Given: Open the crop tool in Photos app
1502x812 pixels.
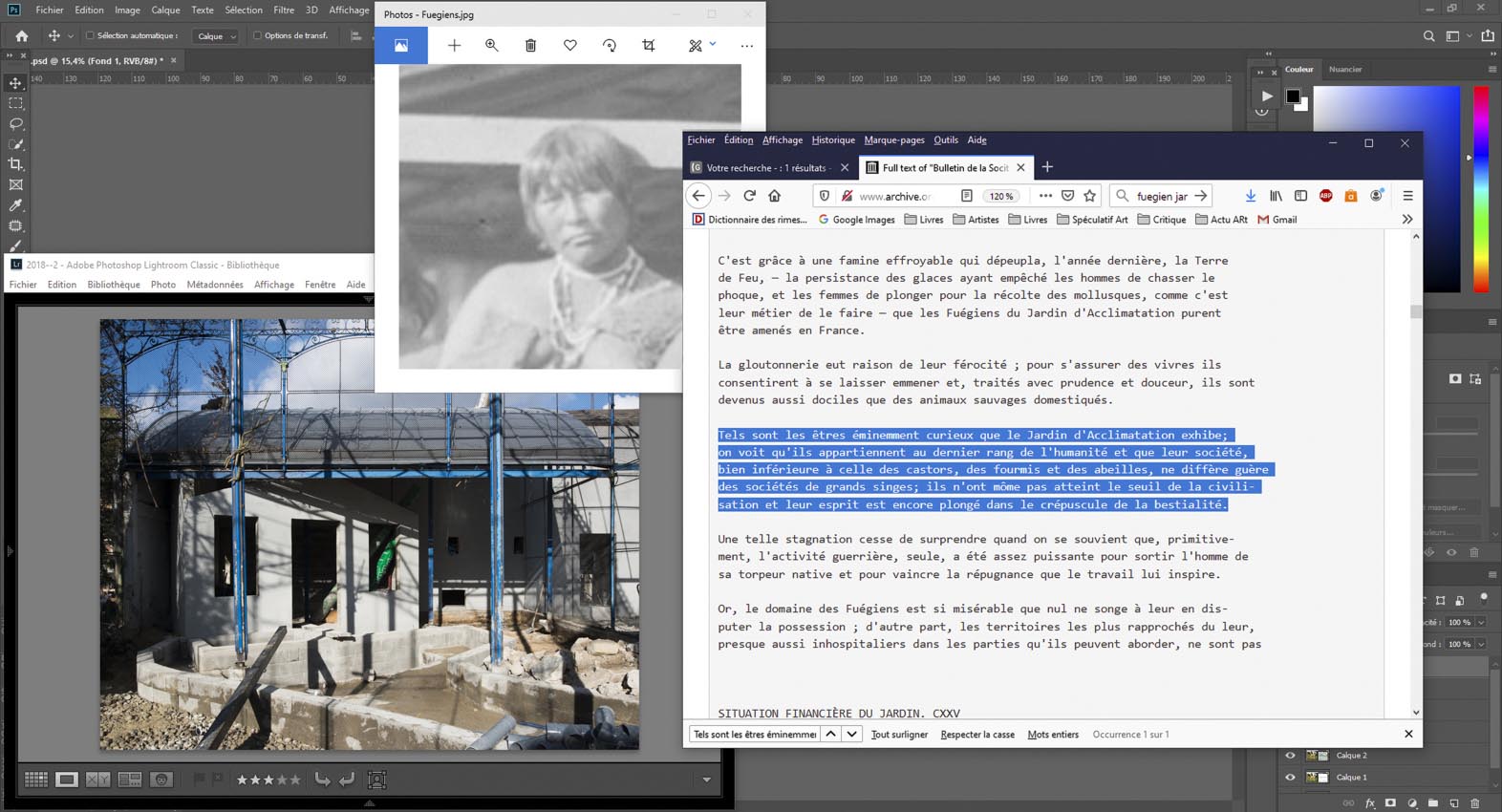Looking at the screenshot, I should click(x=649, y=46).
